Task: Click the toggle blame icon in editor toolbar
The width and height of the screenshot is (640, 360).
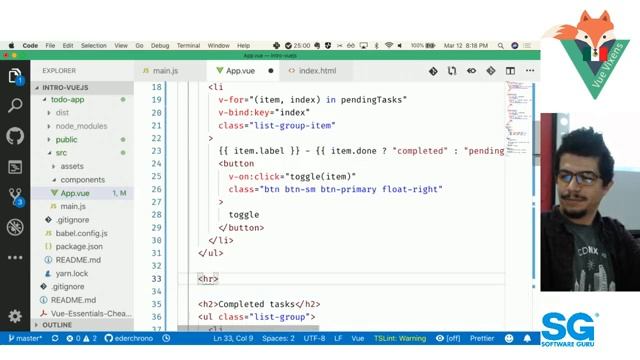Action: 471,71
